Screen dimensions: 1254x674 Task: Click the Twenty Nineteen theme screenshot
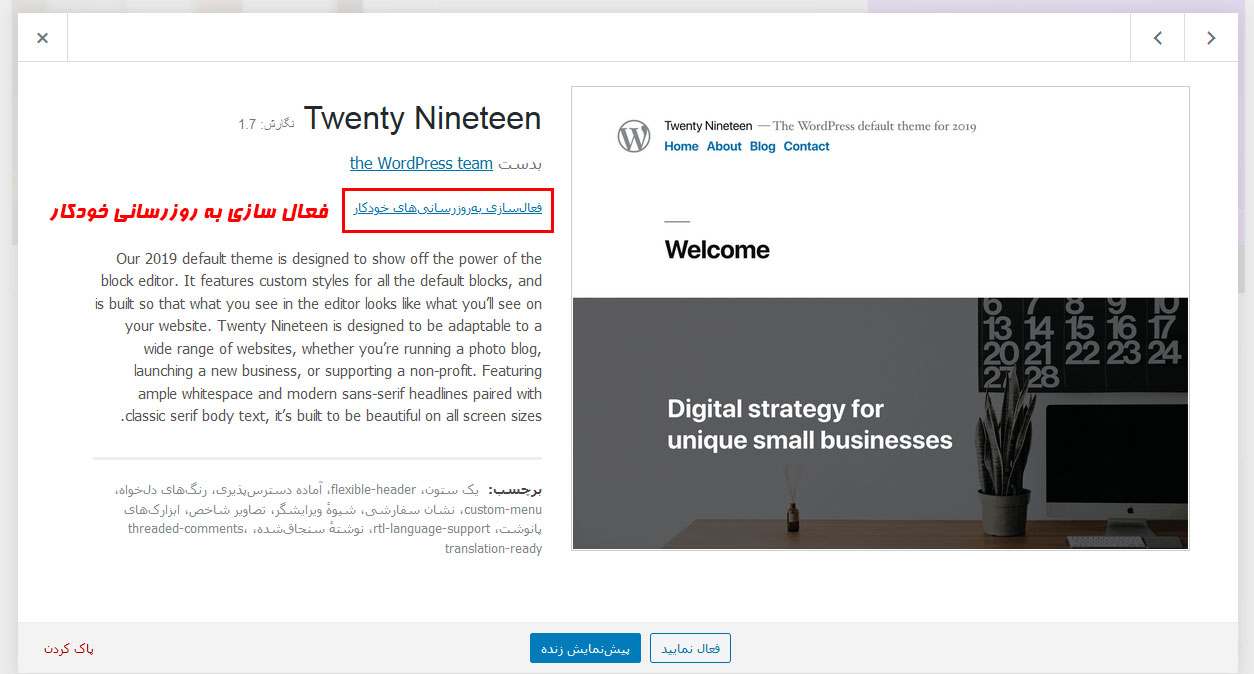[880, 318]
